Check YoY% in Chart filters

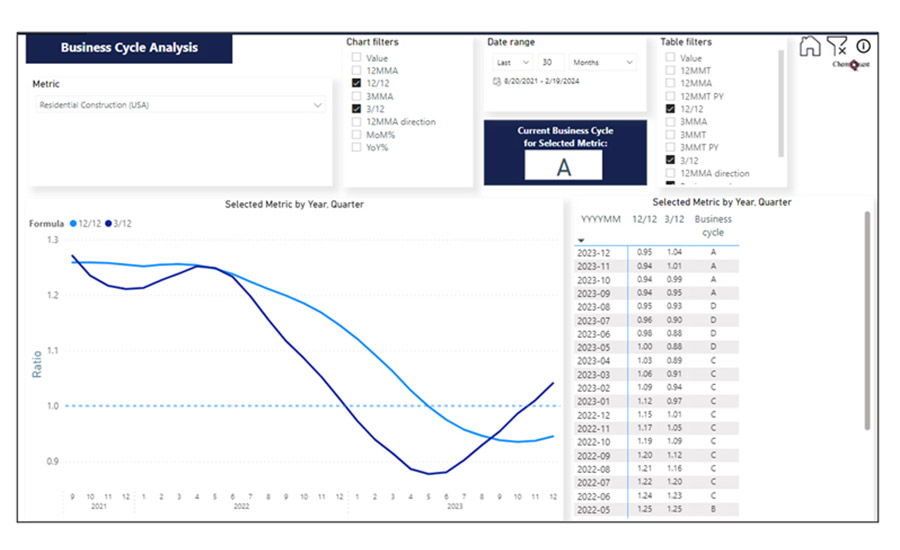pos(356,147)
